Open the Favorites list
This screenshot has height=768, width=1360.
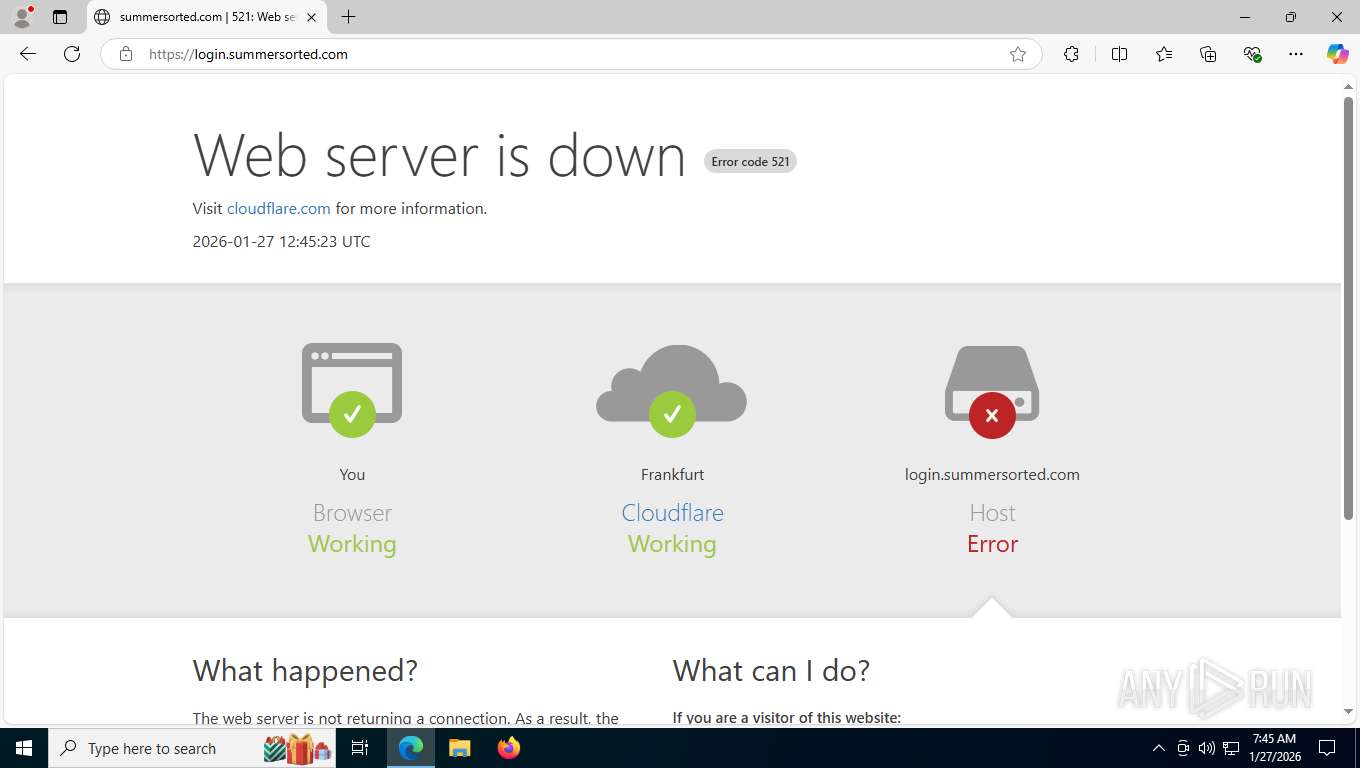[x=1164, y=54]
